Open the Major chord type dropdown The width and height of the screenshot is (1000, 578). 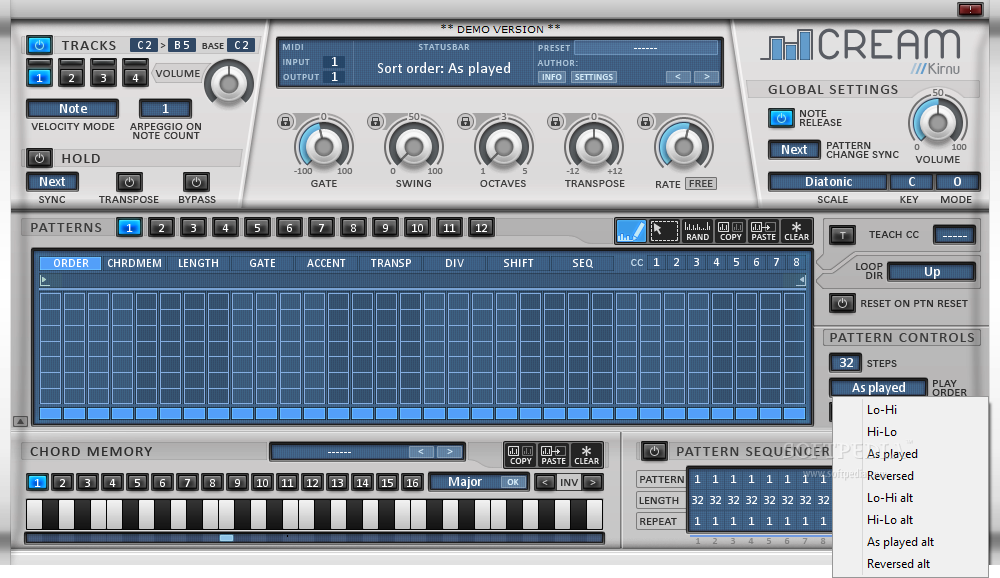click(465, 482)
